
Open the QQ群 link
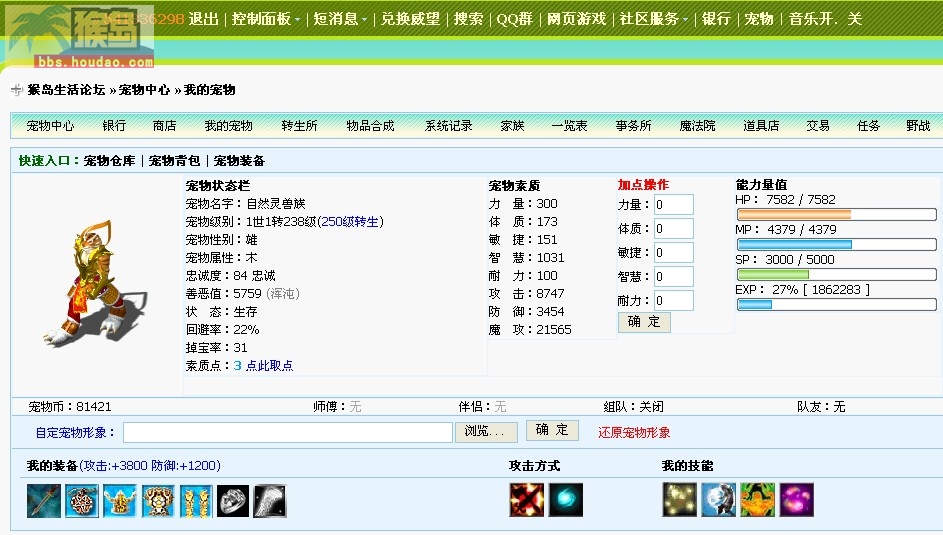(515, 19)
